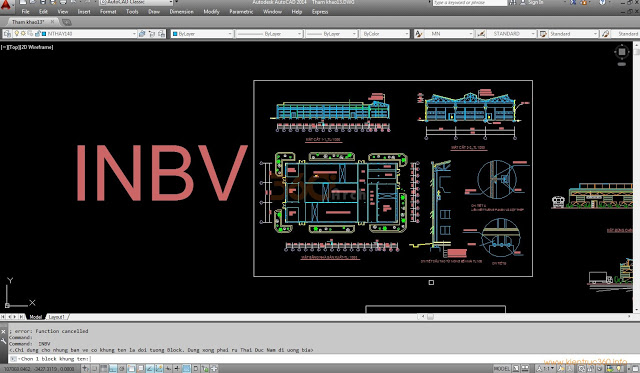This screenshot has height=373, width=640.
Task: Open the AutoCAD application menu button
Action: [x=6, y=5]
